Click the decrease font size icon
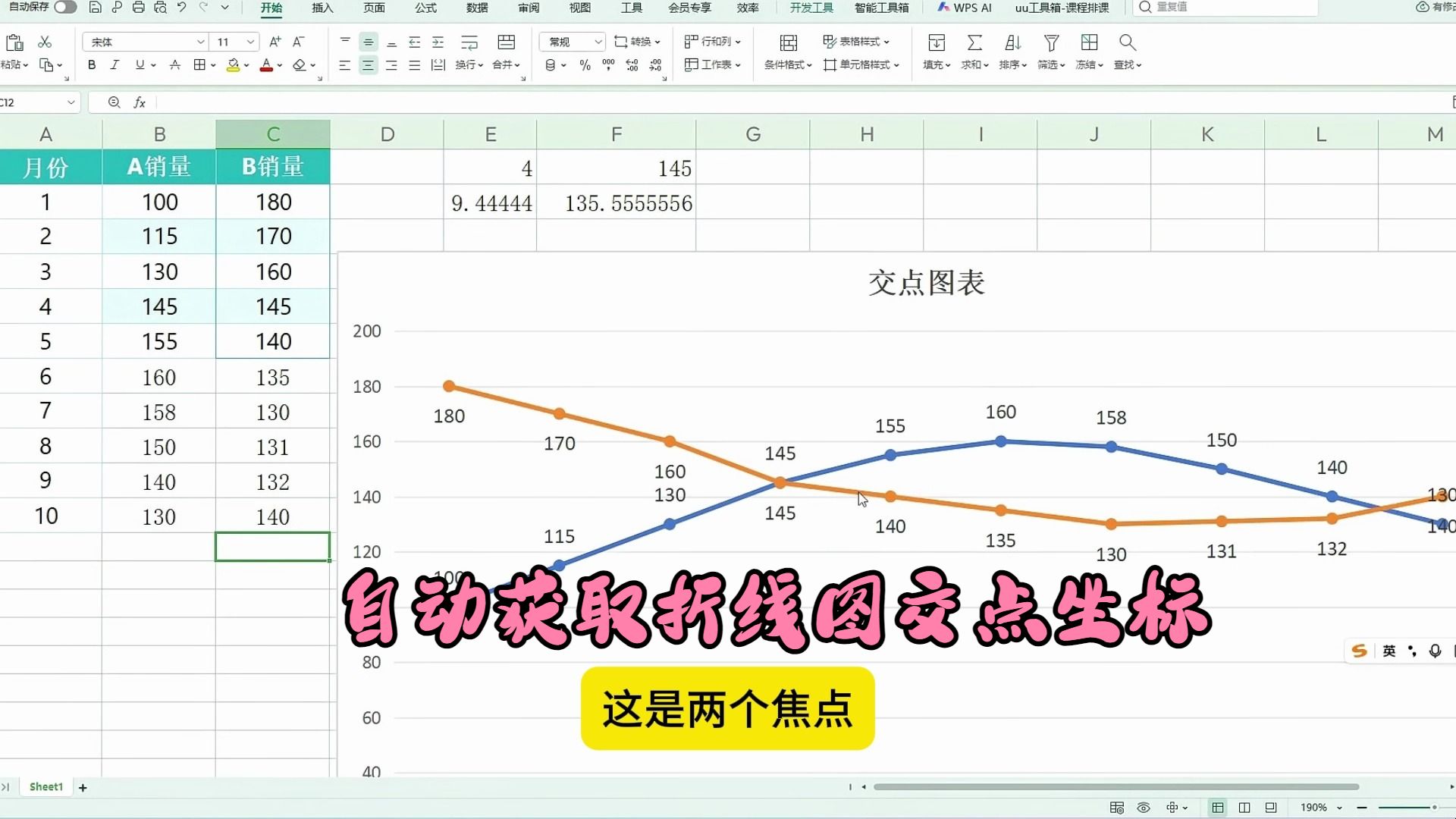The image size is (1456, 819). pyautogui.click(x=299, y=42)
